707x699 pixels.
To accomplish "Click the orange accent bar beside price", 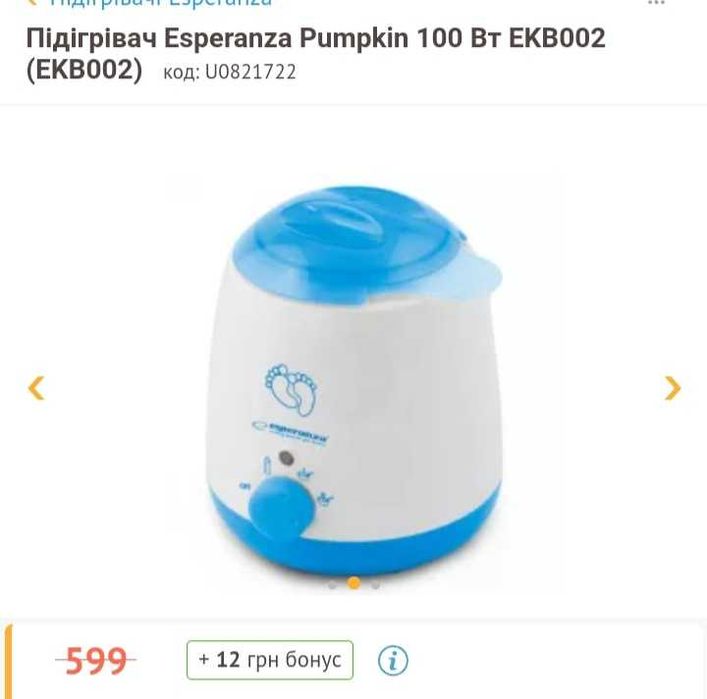I will [x=8, y=662].
